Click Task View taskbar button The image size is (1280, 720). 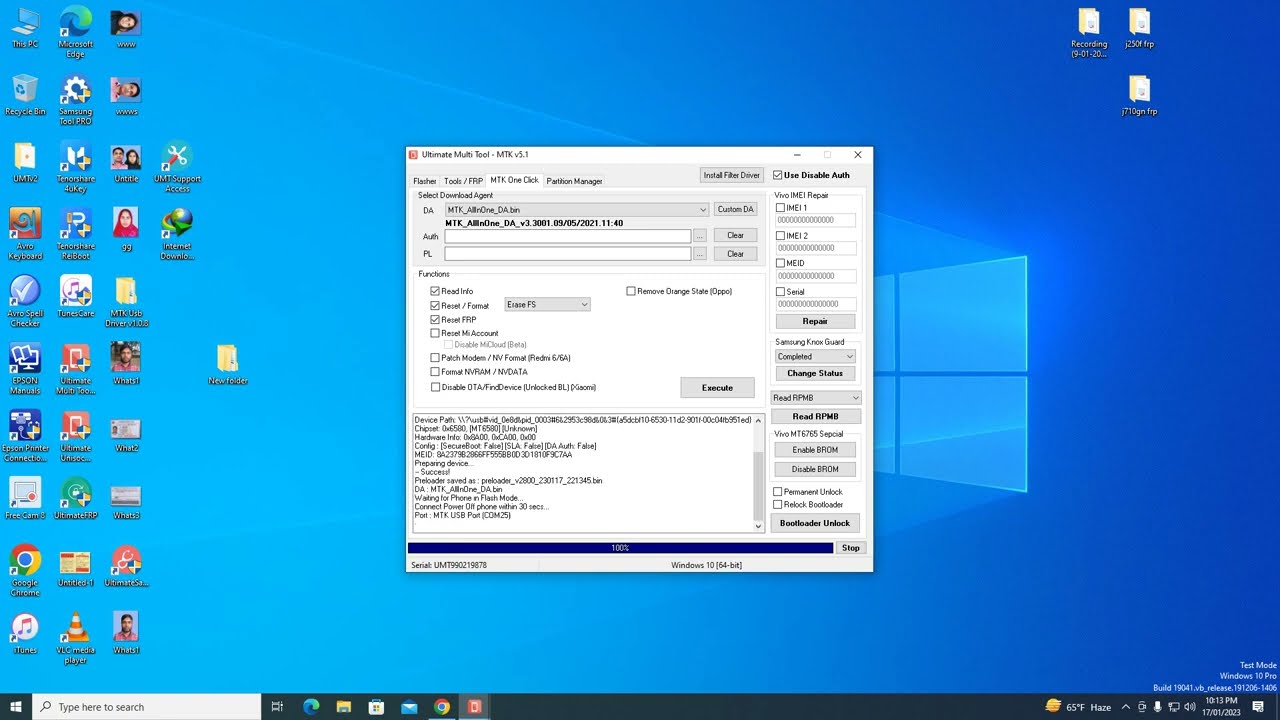tap(278, 707)
